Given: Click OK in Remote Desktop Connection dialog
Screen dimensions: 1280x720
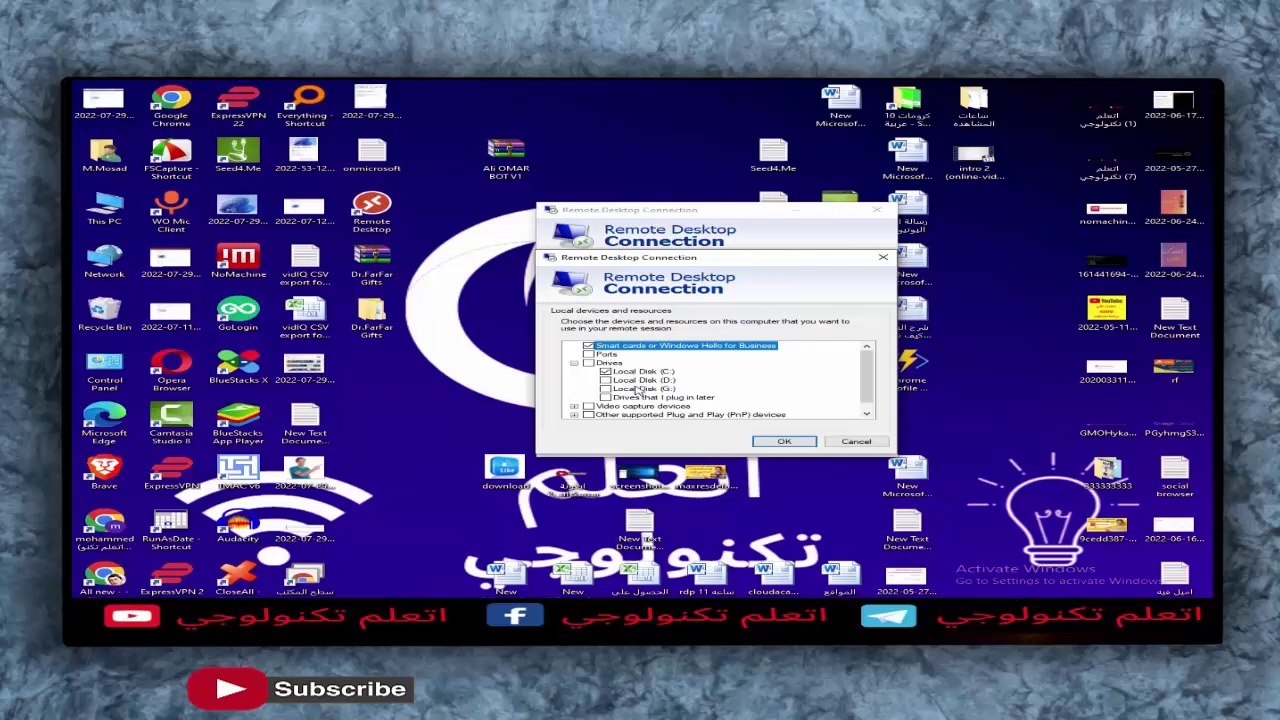Looking at the screenshot, I should point(784,441).
